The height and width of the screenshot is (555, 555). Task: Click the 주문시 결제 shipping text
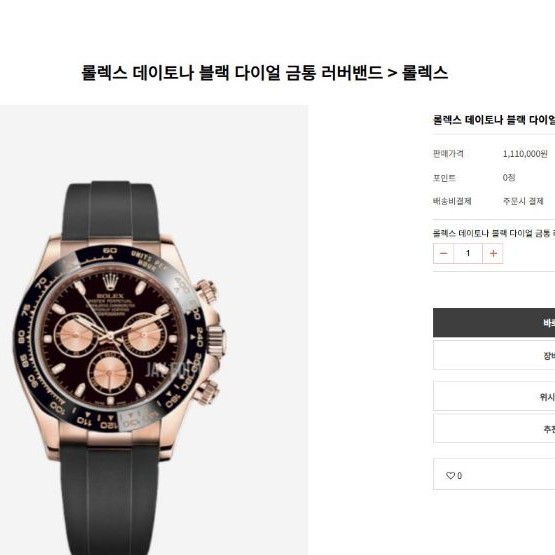[523, 201]
